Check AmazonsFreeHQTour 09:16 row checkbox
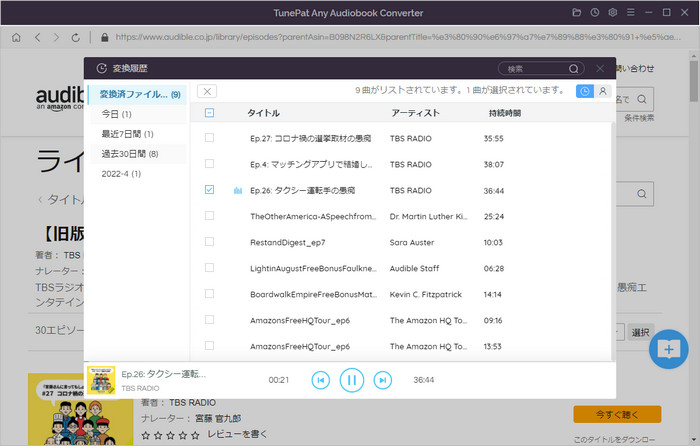The image size is (700, 446). [209, 320]
